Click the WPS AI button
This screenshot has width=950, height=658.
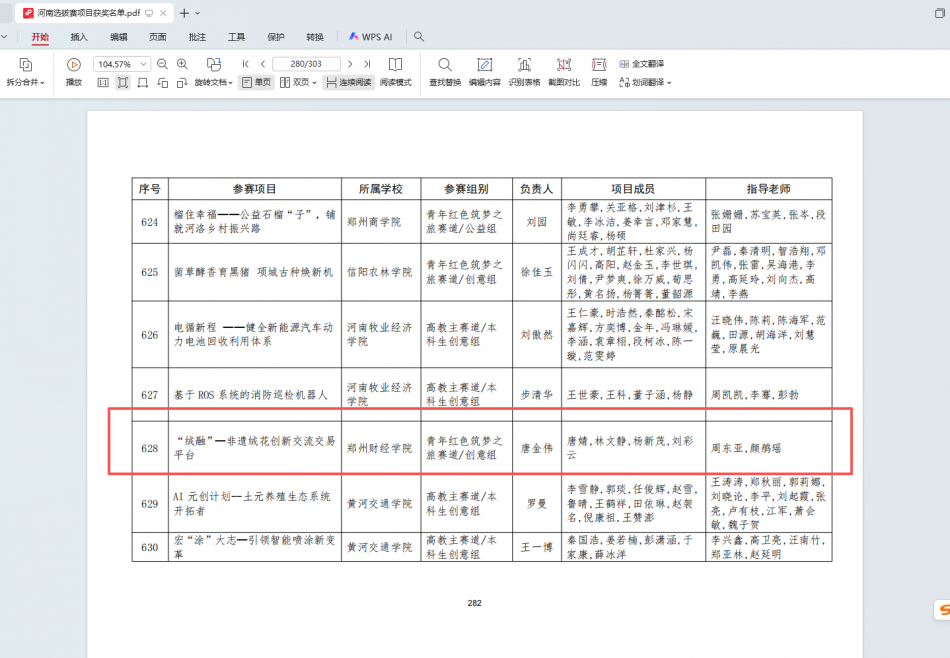[370, 37]
